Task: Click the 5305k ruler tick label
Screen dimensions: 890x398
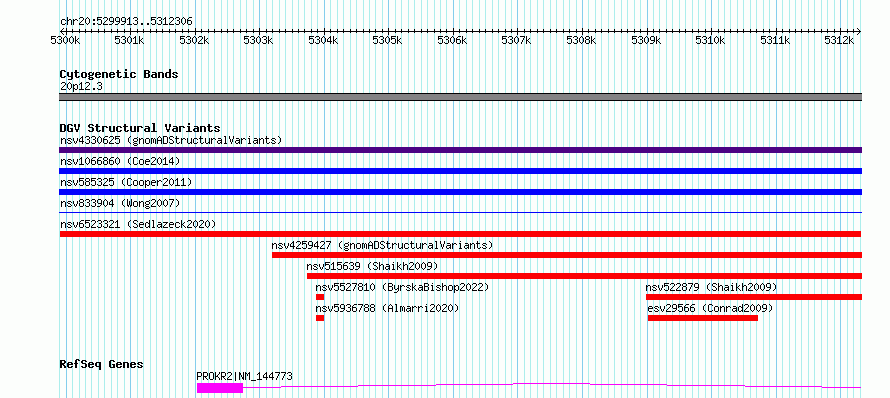Action: 388,40
